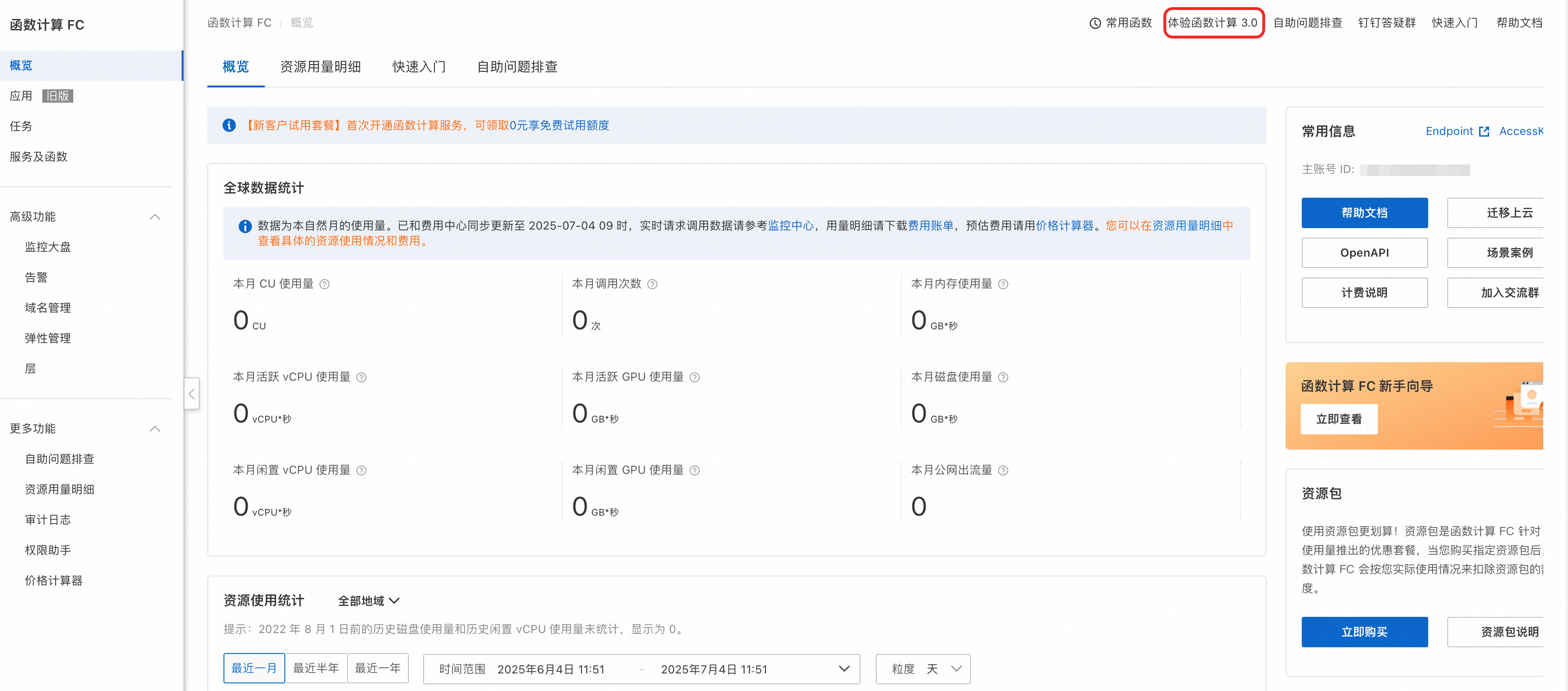Click help icon beside 本月公网出流量

click(x=1003, y=470)
